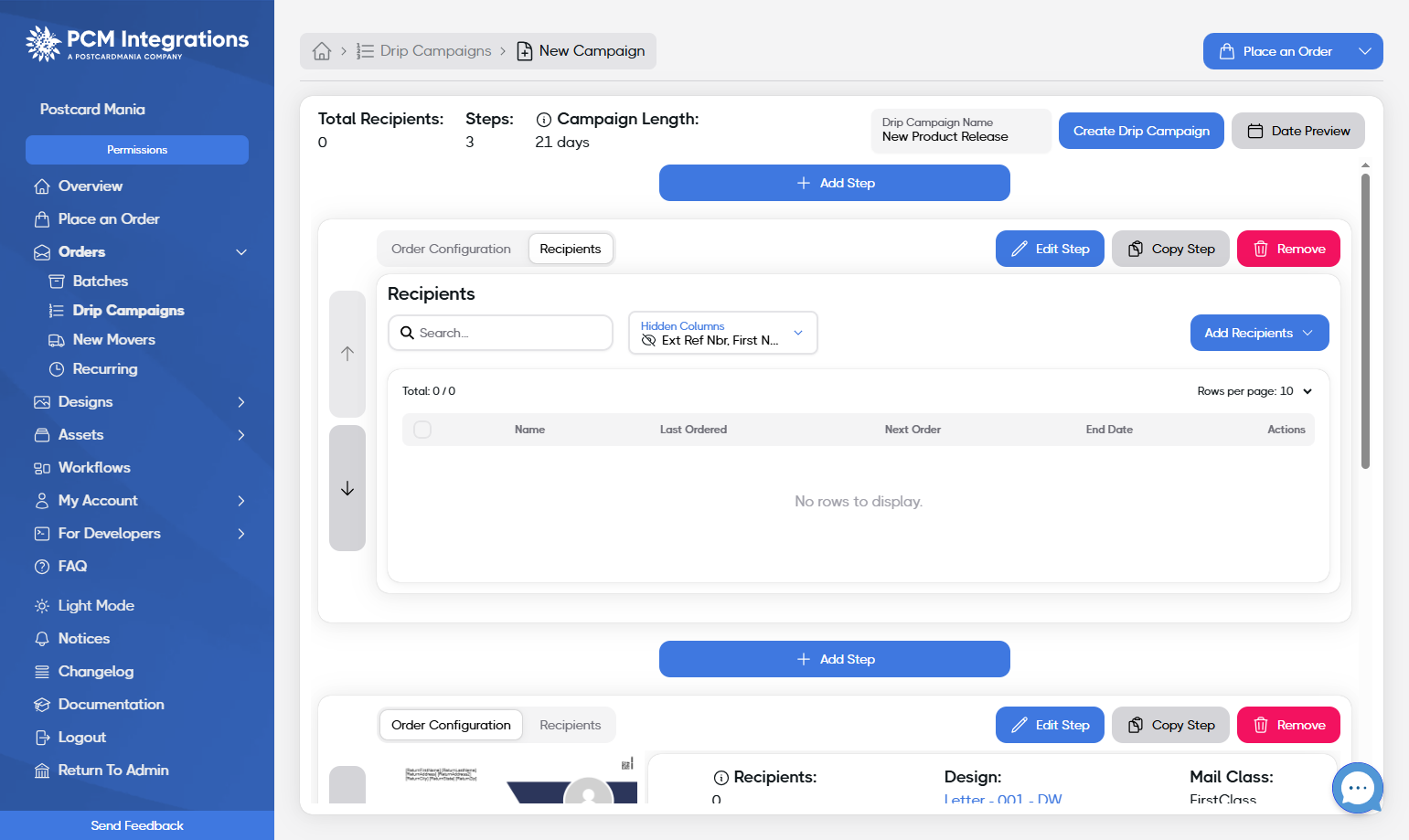Switch first step to Order Configuration tab
Screen dimensions: 1409x840
[x=451, y=249]
